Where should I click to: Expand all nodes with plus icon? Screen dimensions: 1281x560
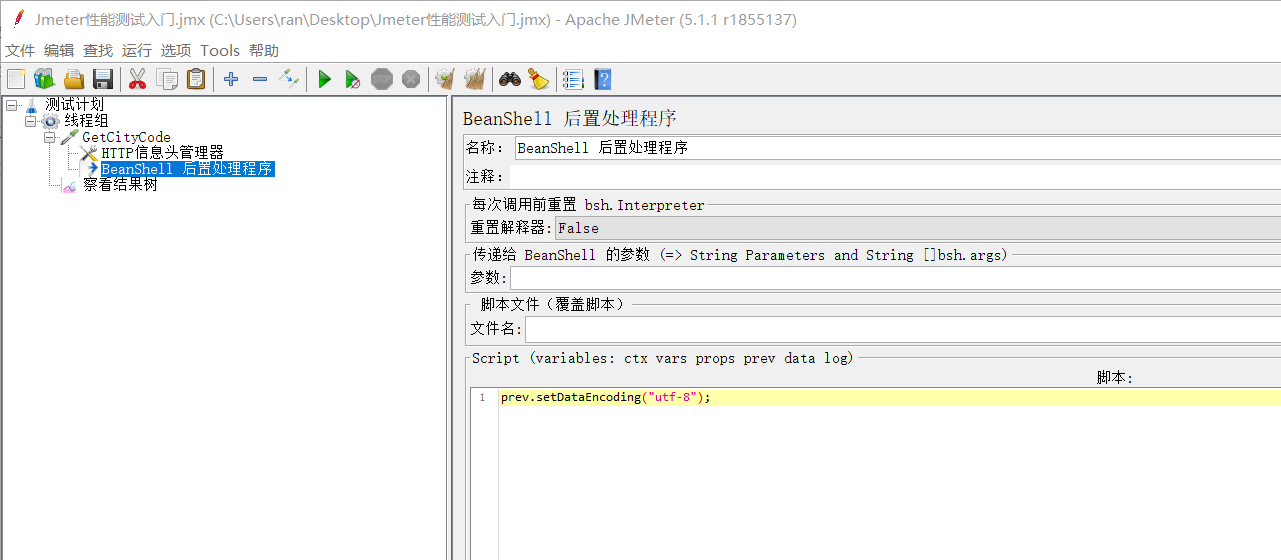click(231, 79)
